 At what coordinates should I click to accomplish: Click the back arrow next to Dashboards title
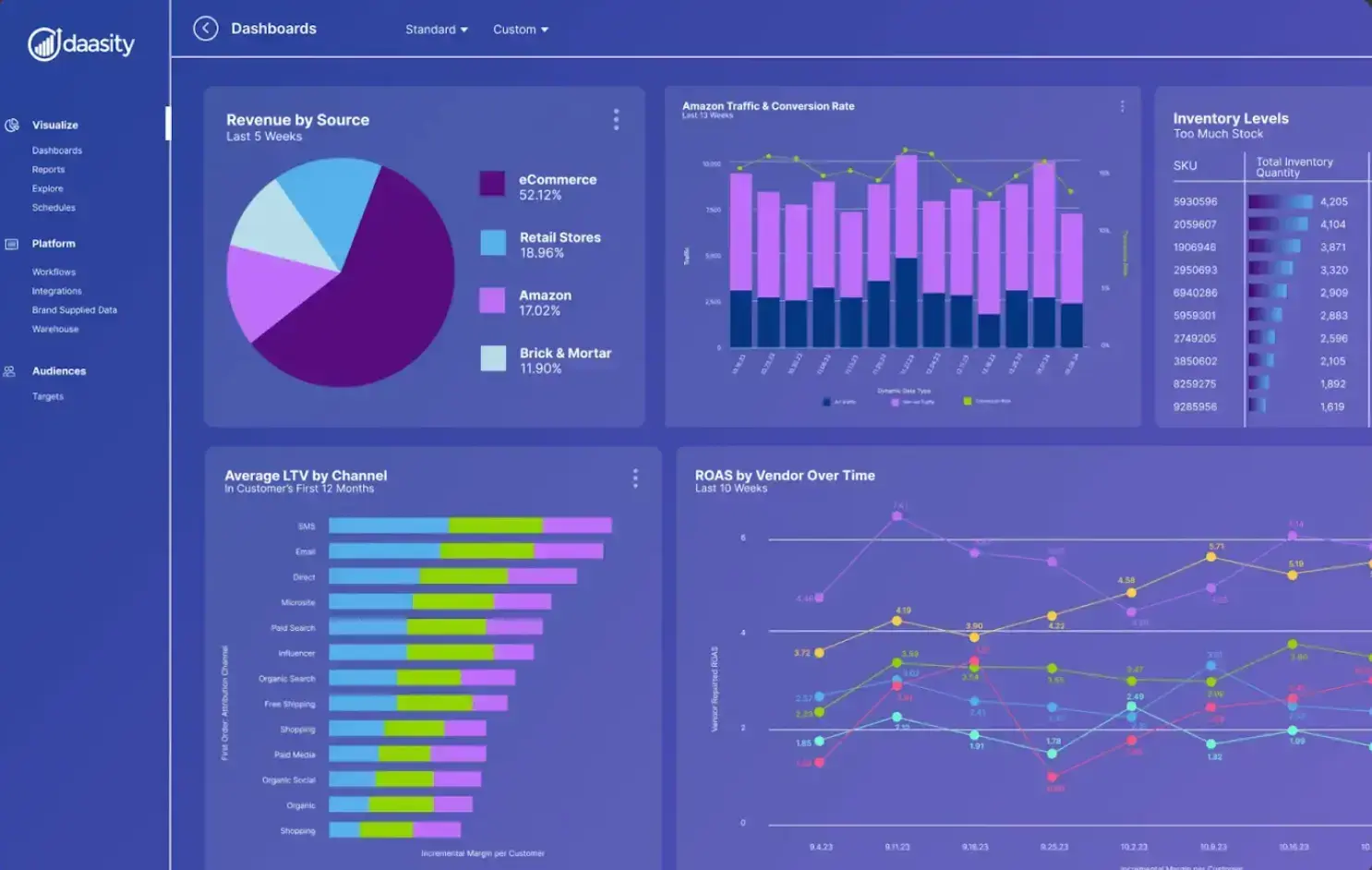205,29
